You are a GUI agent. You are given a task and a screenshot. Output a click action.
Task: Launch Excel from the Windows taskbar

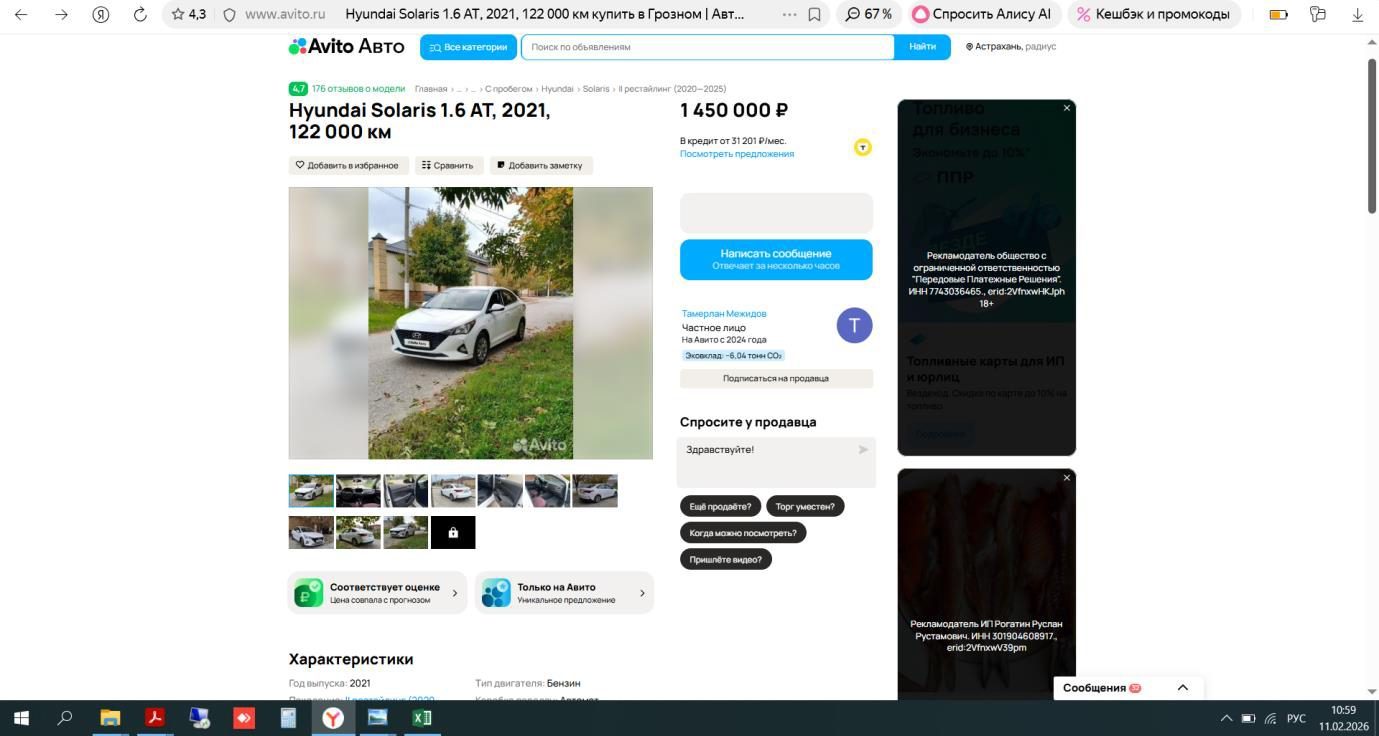[x=422, y=718]
